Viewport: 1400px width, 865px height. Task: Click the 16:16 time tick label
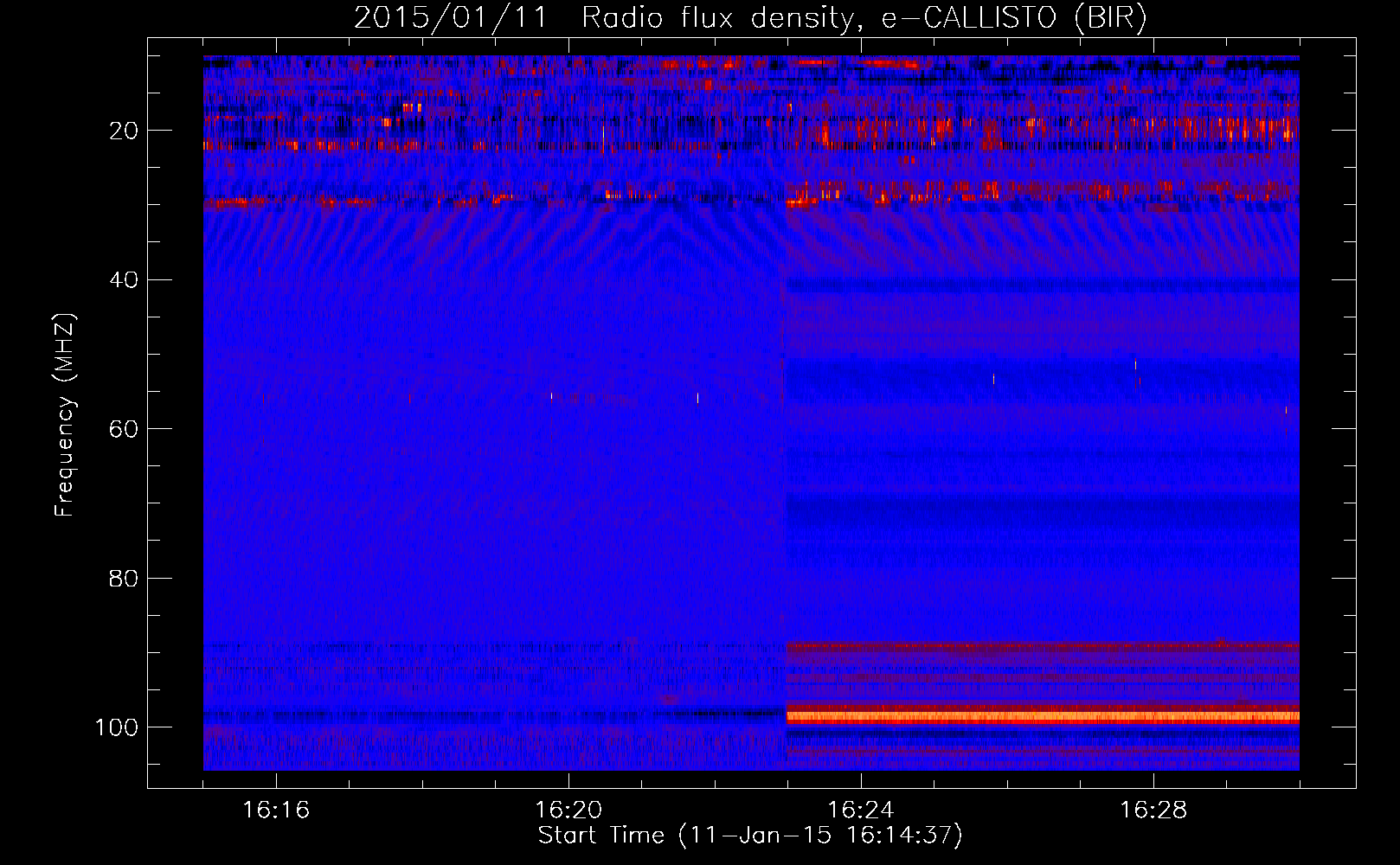[276, 811]
